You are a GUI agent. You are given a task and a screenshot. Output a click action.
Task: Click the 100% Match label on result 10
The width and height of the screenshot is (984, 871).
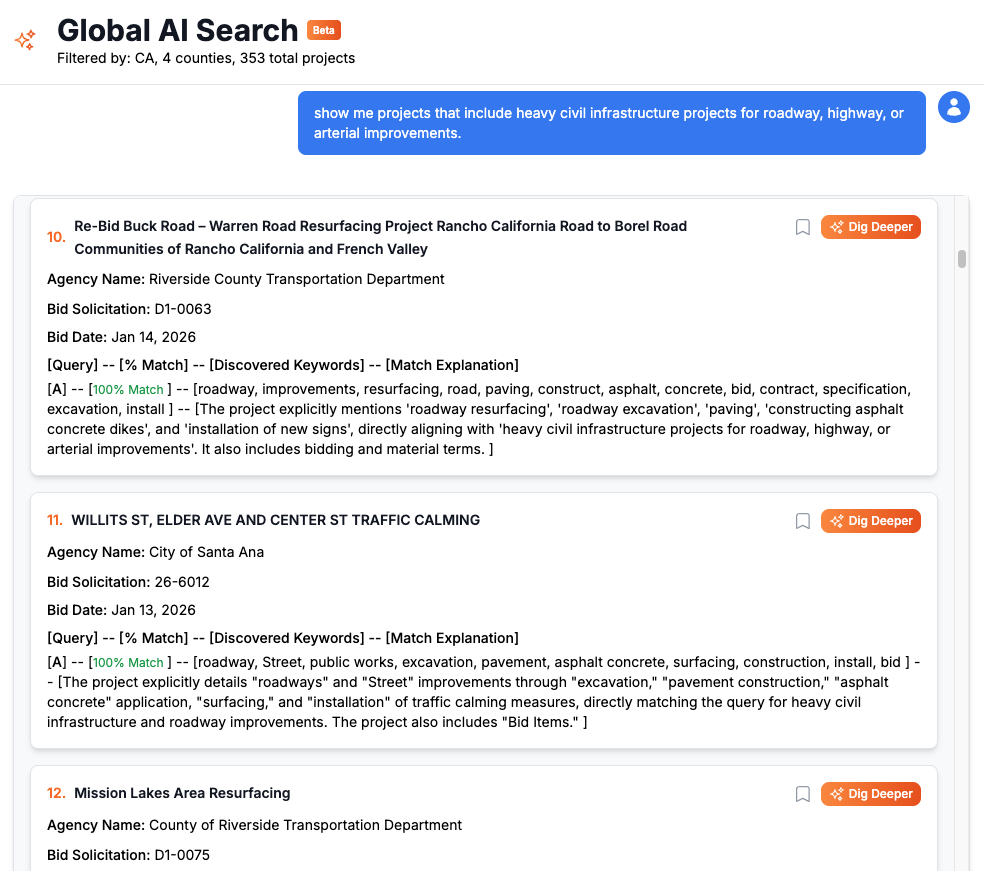pyautogui.click(x=128, y=389)
